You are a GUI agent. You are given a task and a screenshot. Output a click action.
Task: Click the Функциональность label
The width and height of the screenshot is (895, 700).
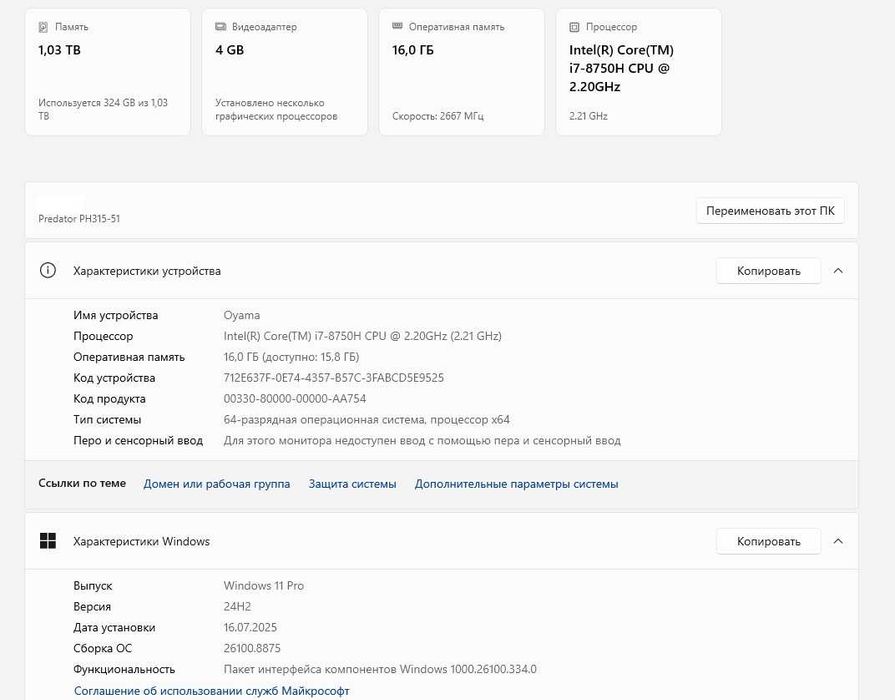point(124,669)
